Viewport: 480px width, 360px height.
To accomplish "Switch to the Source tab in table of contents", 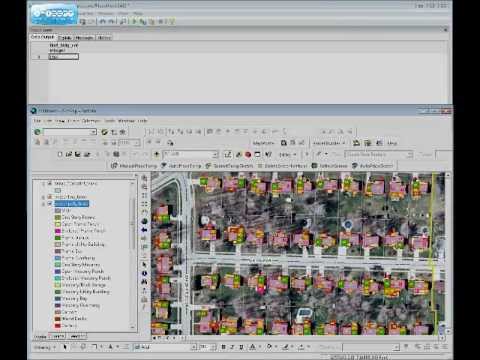I will point(58,336).
